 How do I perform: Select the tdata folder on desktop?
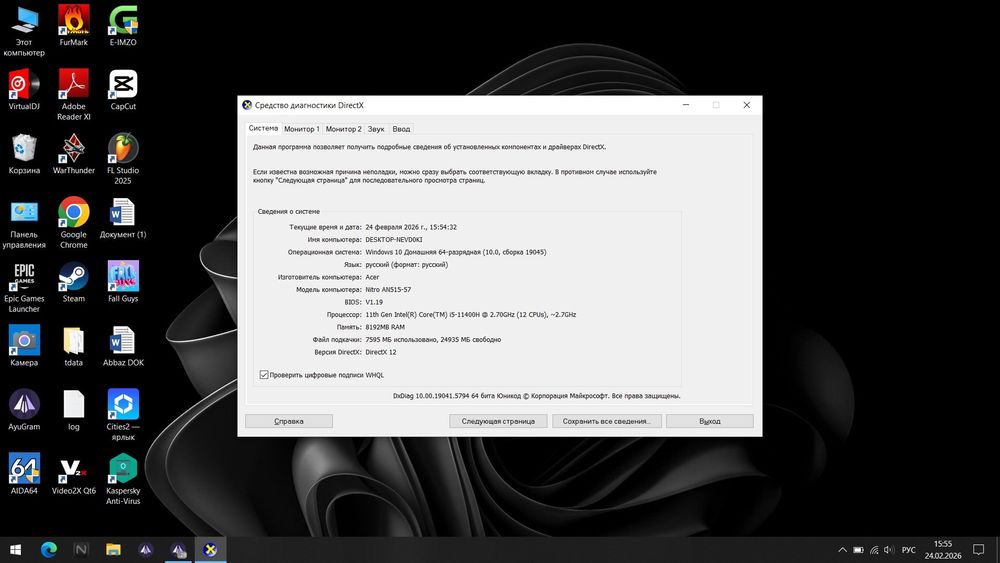(73, 346)
